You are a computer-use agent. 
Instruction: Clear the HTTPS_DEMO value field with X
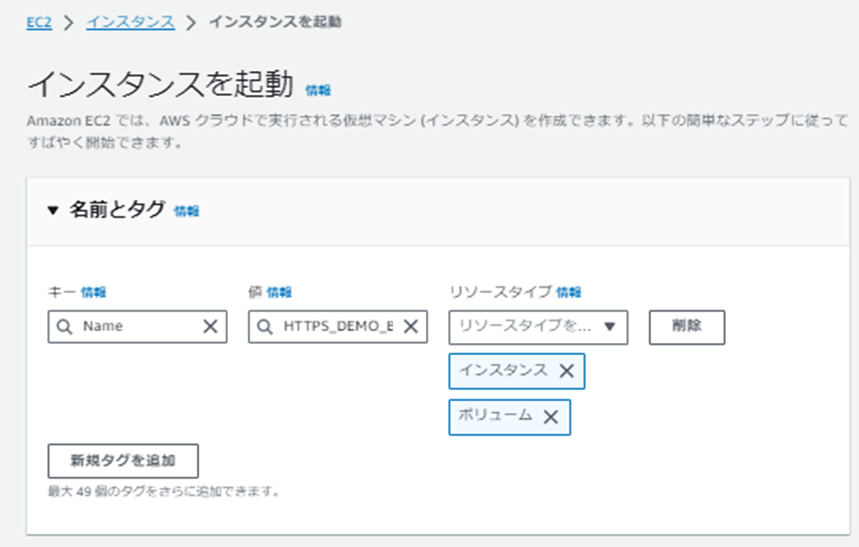coord(411,327)
